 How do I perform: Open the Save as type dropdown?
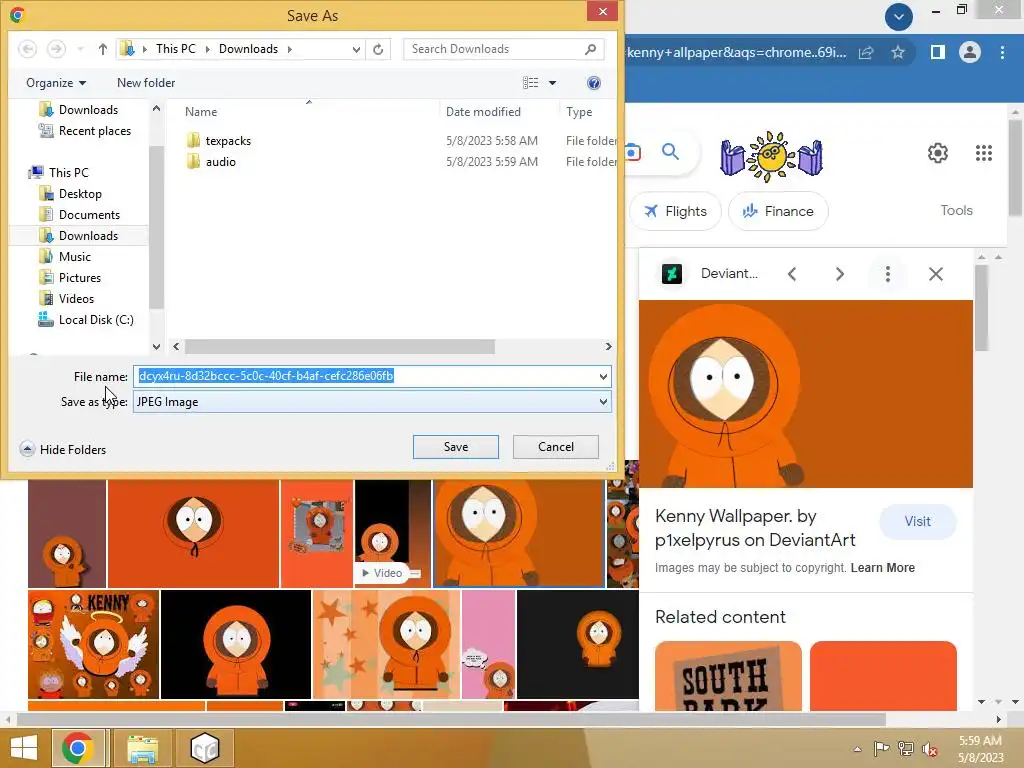click(x=603, y=402)
